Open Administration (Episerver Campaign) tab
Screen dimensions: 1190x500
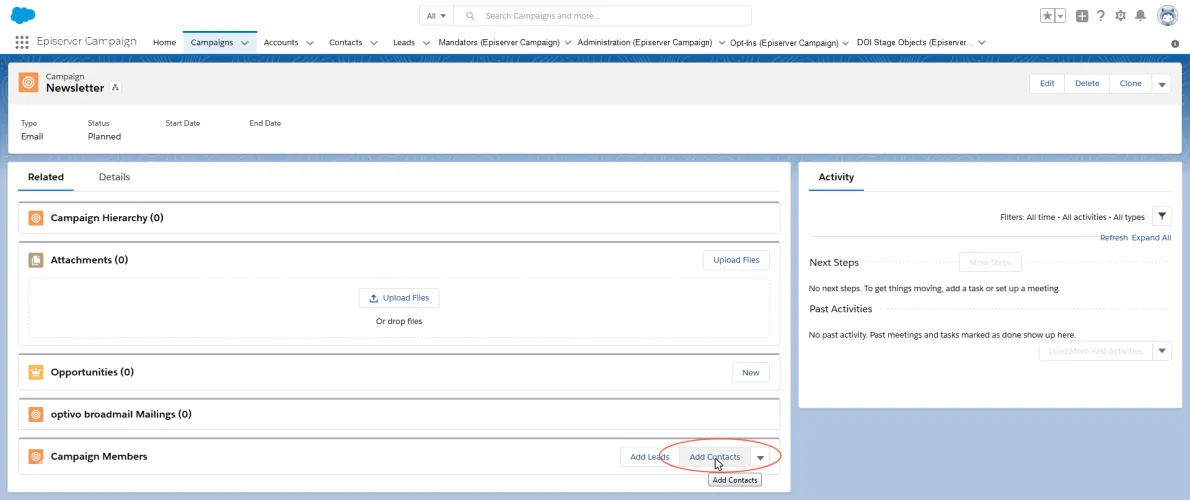644,42
